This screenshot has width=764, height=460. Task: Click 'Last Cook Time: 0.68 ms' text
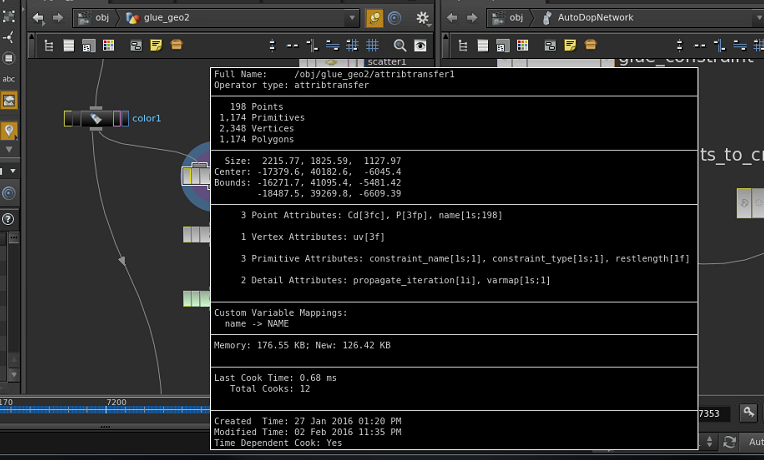[275, 378]
